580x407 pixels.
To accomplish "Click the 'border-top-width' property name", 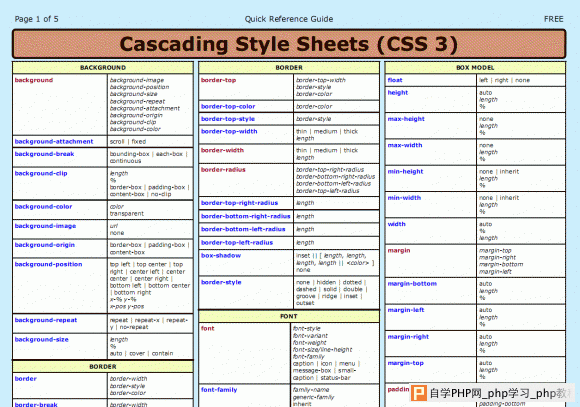I will point(229,131).
